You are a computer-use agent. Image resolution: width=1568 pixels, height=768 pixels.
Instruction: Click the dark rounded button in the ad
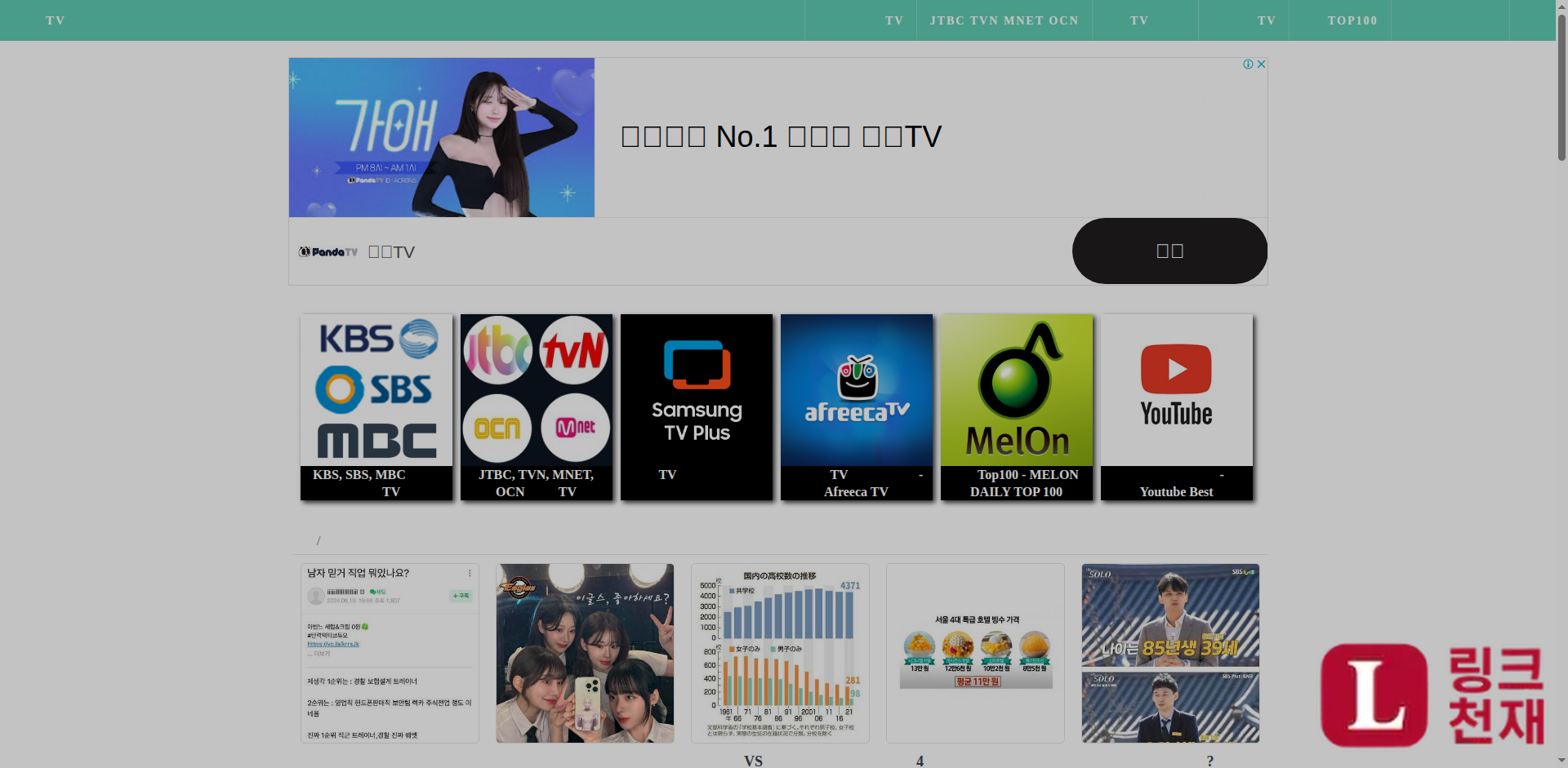(1169, 251)
